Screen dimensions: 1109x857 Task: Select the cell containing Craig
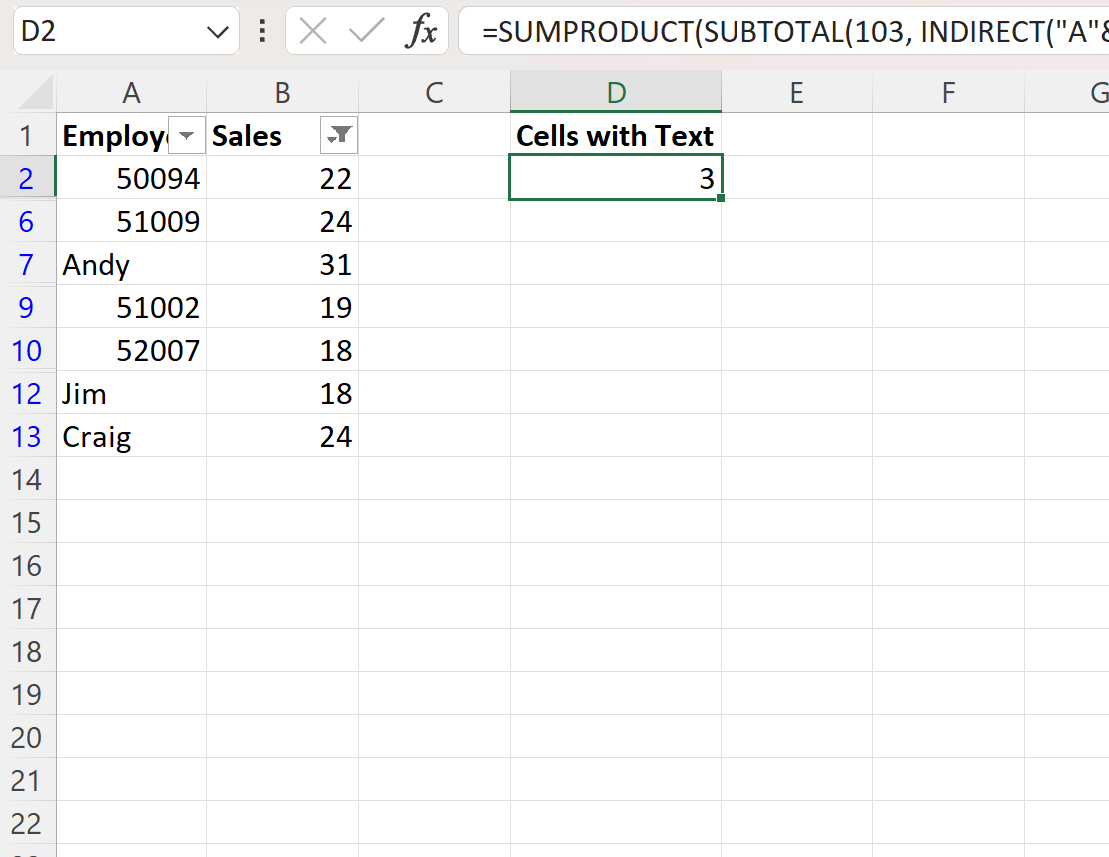131,436
